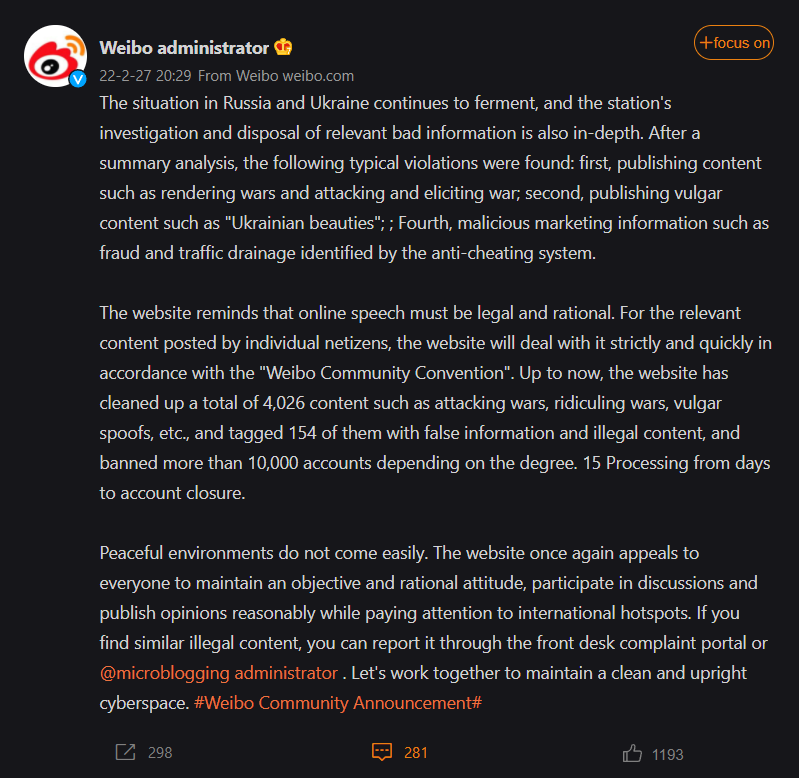Select the like count 1193

point(668,754)
